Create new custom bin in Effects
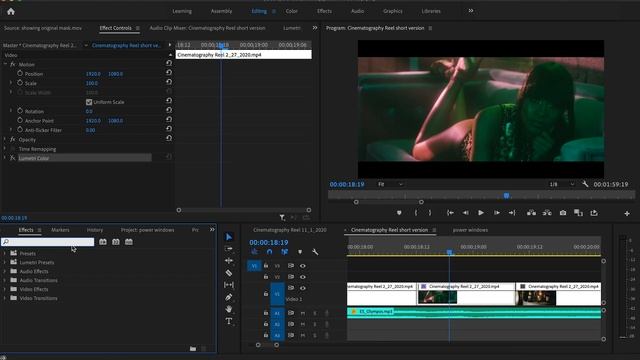The height and width of the screenshot is (360, 640). pyautogui.click(x=193, y=349)
